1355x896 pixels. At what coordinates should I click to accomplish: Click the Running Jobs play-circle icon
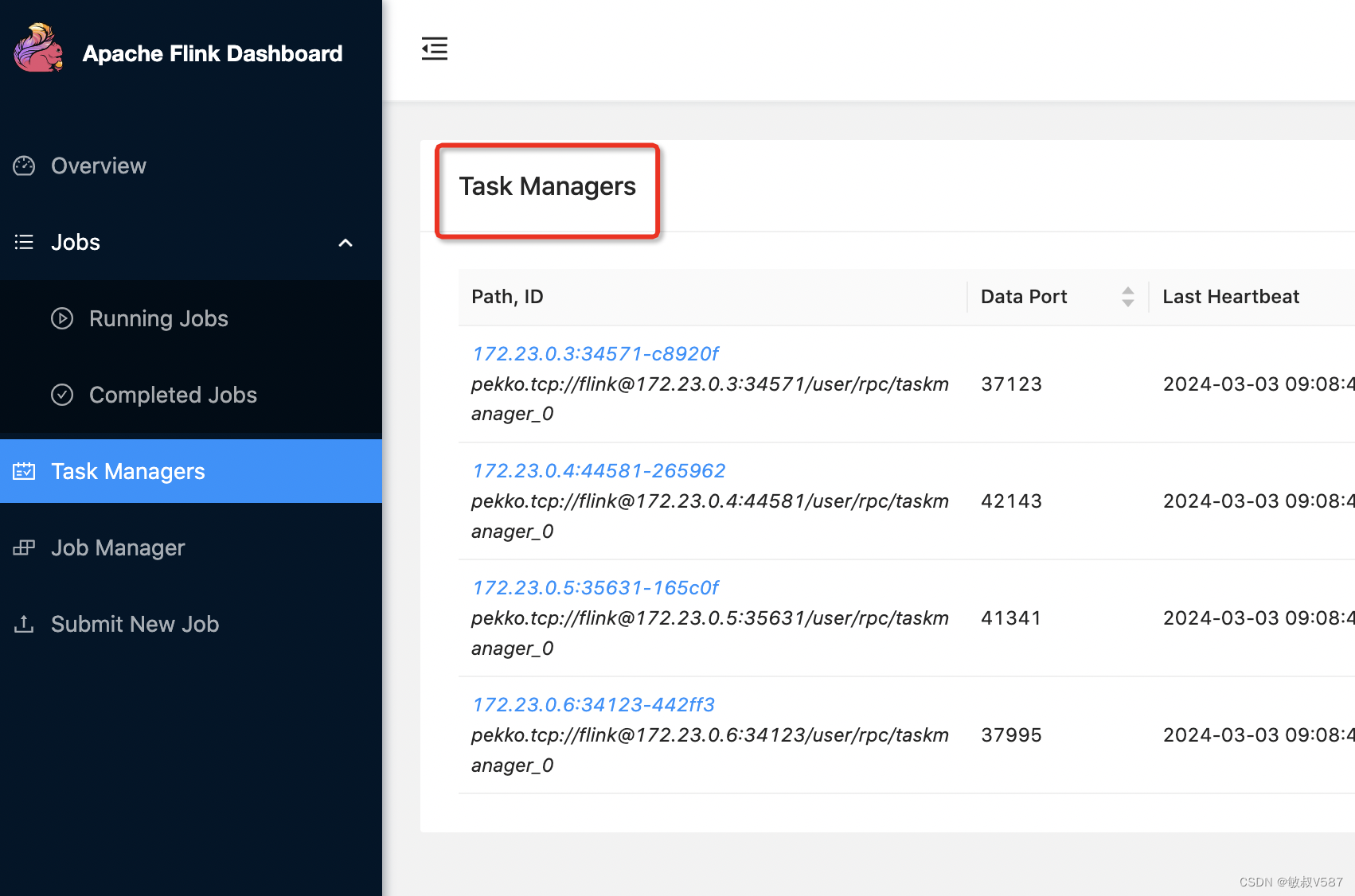point(62,318)
